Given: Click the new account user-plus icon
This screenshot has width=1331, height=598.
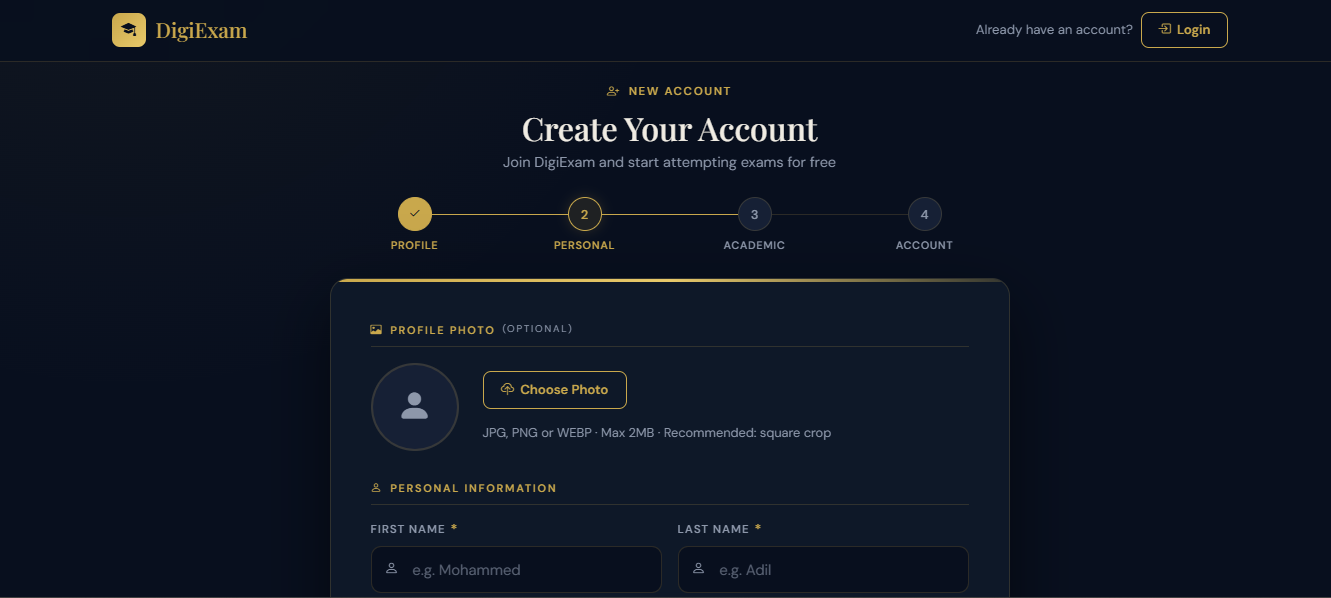Looking at the screenshot, I should [x=613, y=91].
